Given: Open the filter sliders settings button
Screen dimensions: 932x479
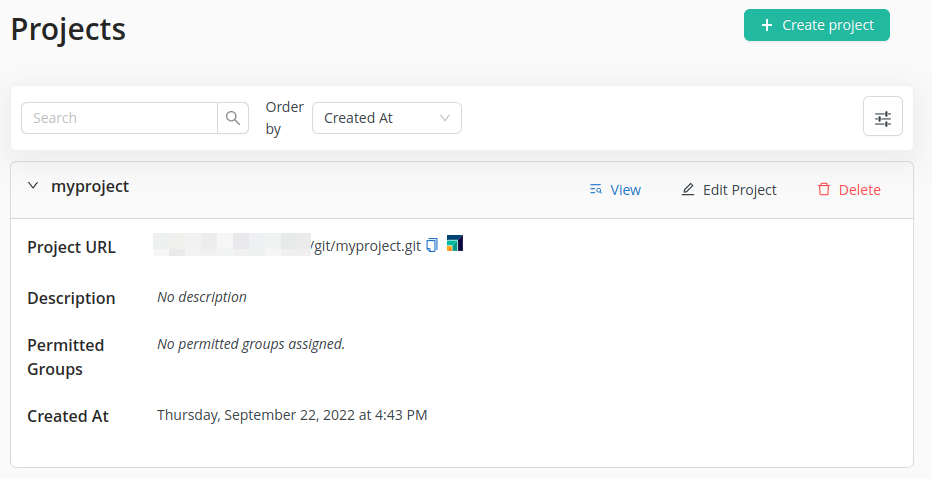Looking at the screenshot, I should point(882,118).
